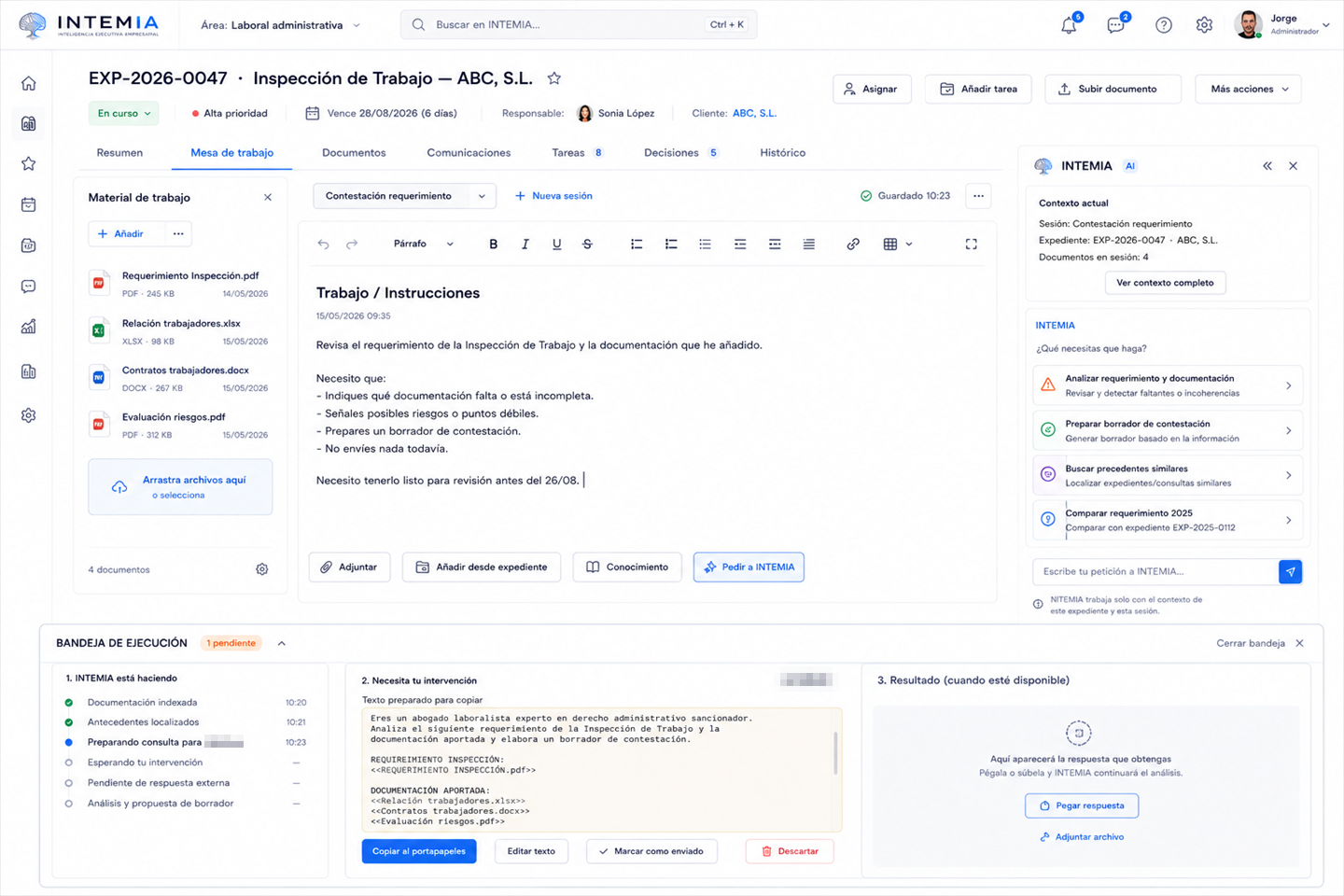Open the help question mark icon

1164,25
